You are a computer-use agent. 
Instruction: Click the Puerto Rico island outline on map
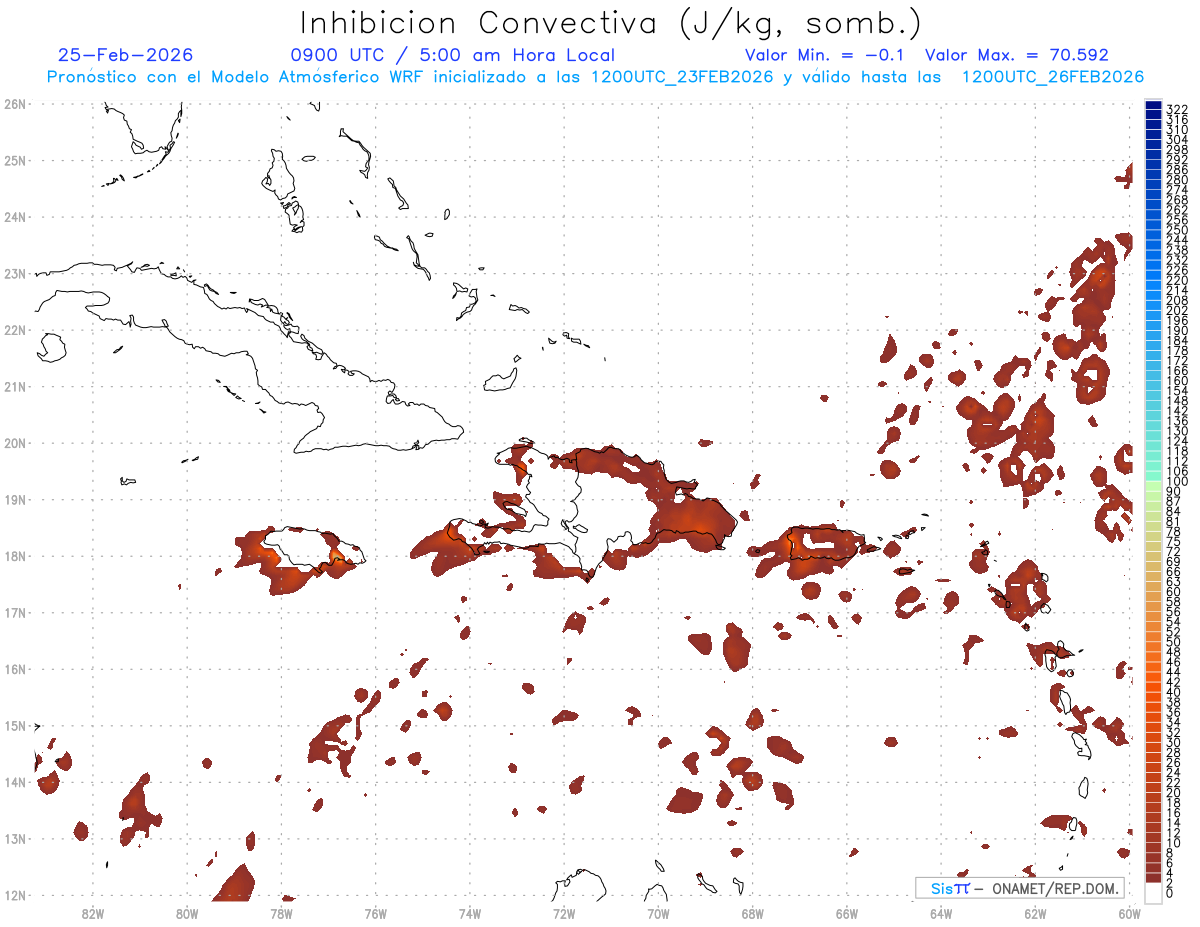[826, 543]
